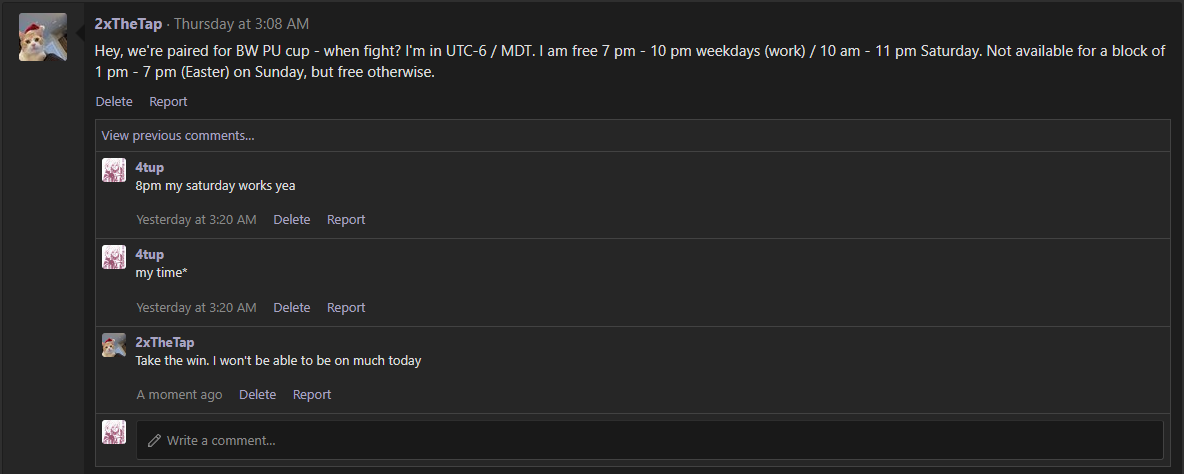Delete the main profile post

tap(114, 101)
